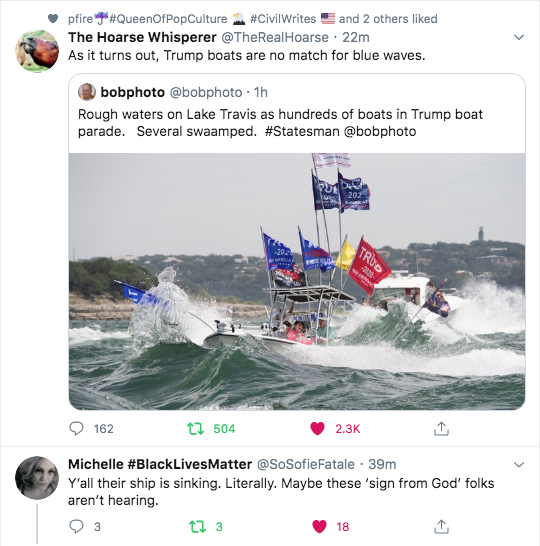
Task: View bobphoto's small profile picture
Action: [x=87, y=92]
